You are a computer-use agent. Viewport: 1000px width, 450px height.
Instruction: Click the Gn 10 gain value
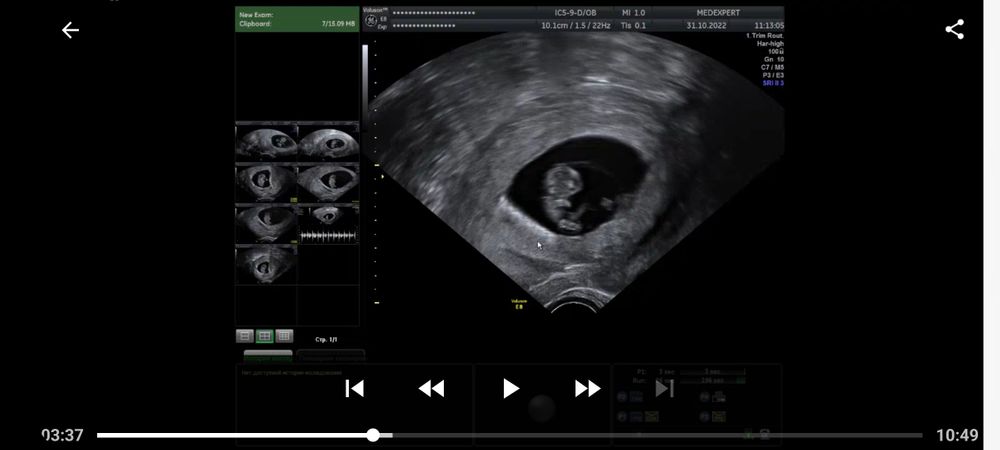point(776,59)
